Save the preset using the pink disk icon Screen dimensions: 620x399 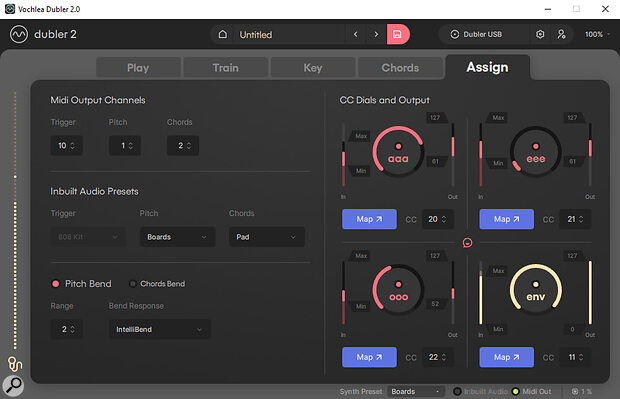(x=397, y=34)
